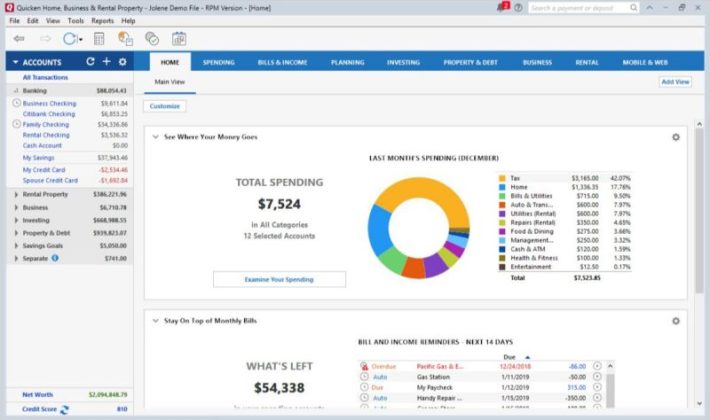The width and height of the screenshot is (710, 420).
Task: Click the add account plus icon
Action: point(106,62)
